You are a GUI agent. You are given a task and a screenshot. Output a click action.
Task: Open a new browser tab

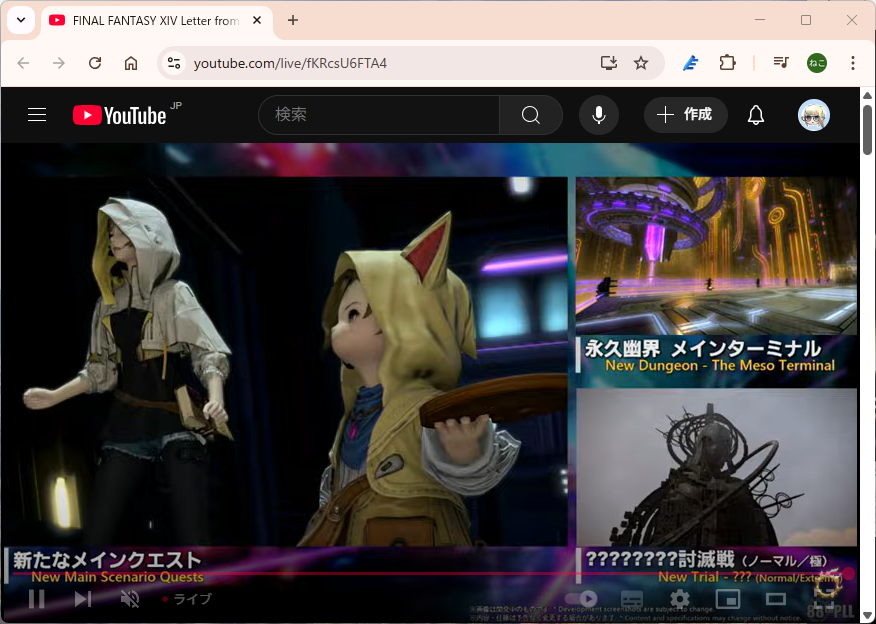coord(293,21)
